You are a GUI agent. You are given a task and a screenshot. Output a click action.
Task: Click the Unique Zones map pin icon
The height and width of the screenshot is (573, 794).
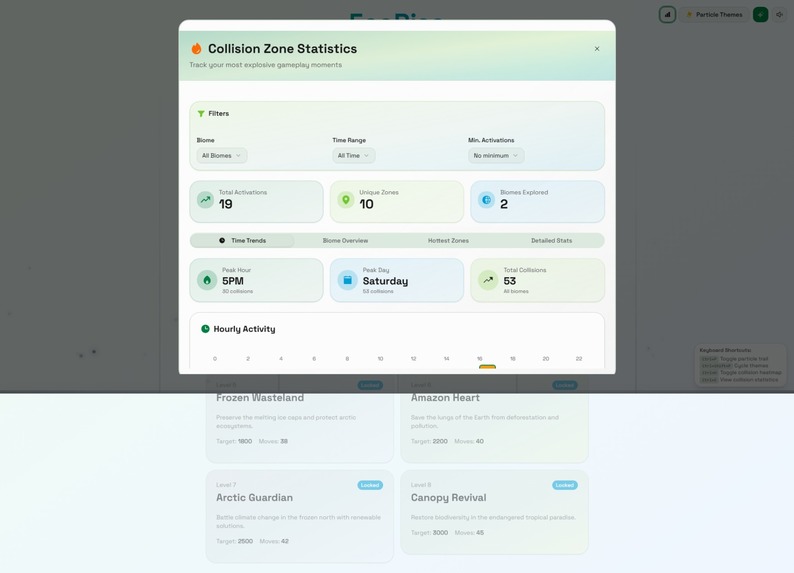[x=346, y=200]
